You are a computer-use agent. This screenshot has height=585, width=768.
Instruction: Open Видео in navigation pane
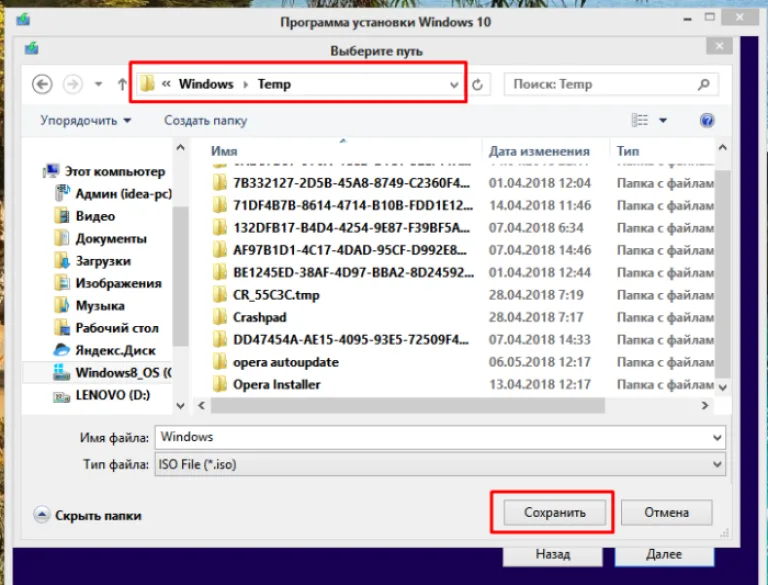85,216
